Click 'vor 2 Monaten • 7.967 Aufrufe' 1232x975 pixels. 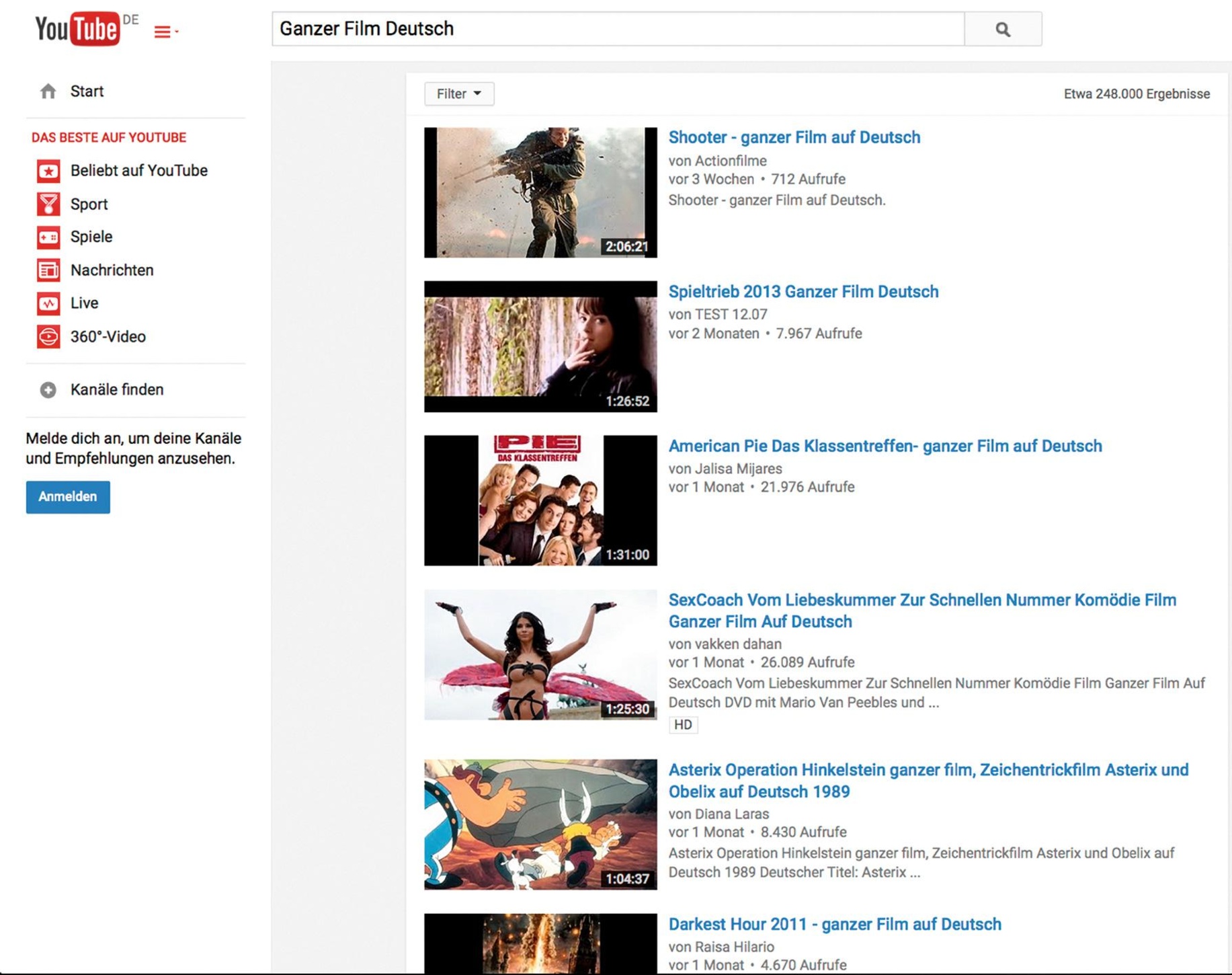pyautogui.click(x=765, y=334)
